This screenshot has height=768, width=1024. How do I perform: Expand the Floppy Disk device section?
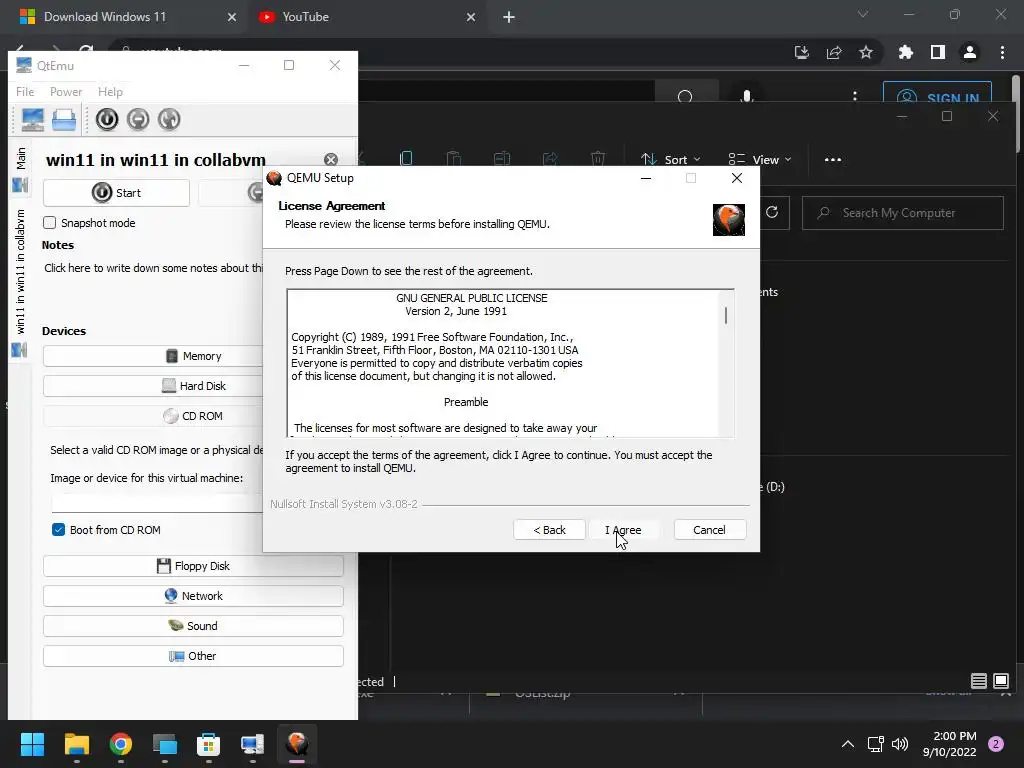(x=193, y=566)
